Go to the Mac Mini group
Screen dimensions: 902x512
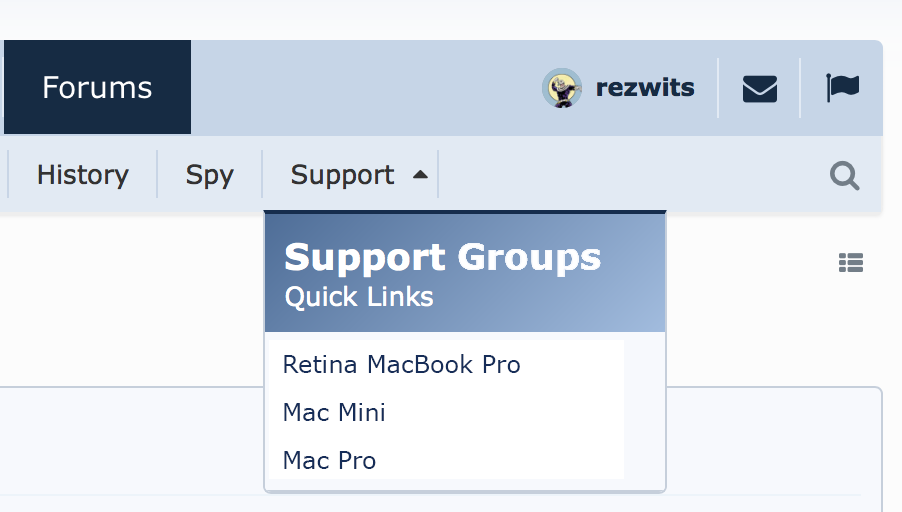click(x=334, y=412)
